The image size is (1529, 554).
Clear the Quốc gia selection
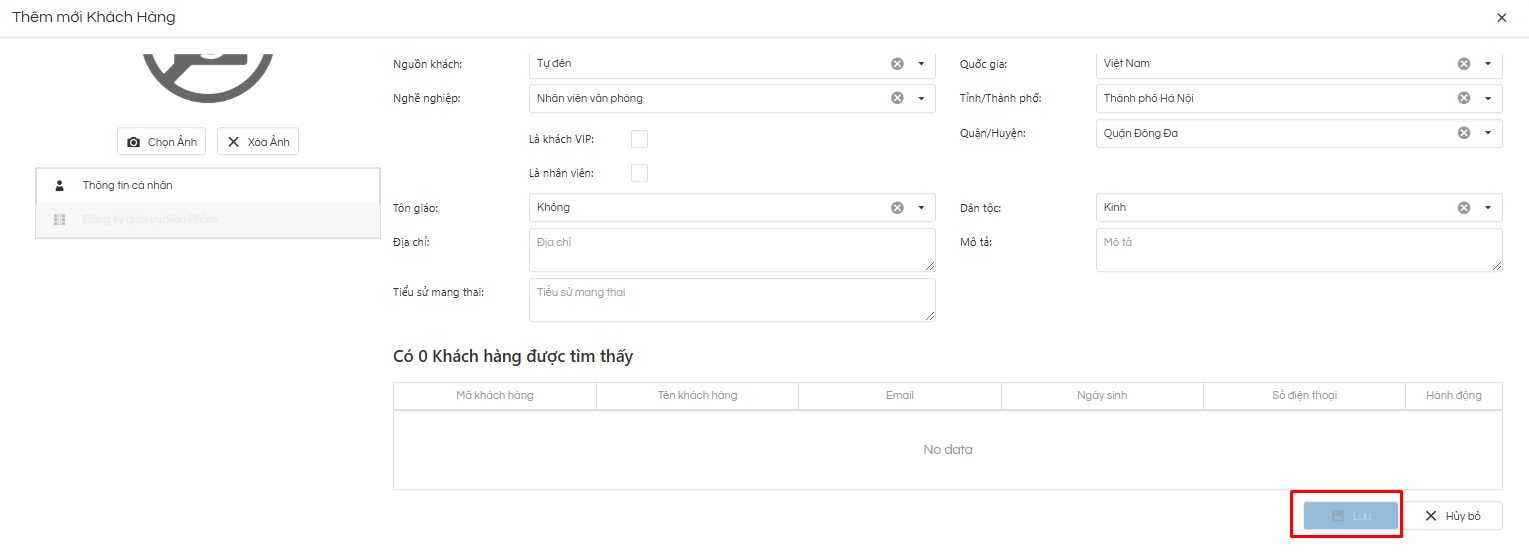click(1464, 64)
